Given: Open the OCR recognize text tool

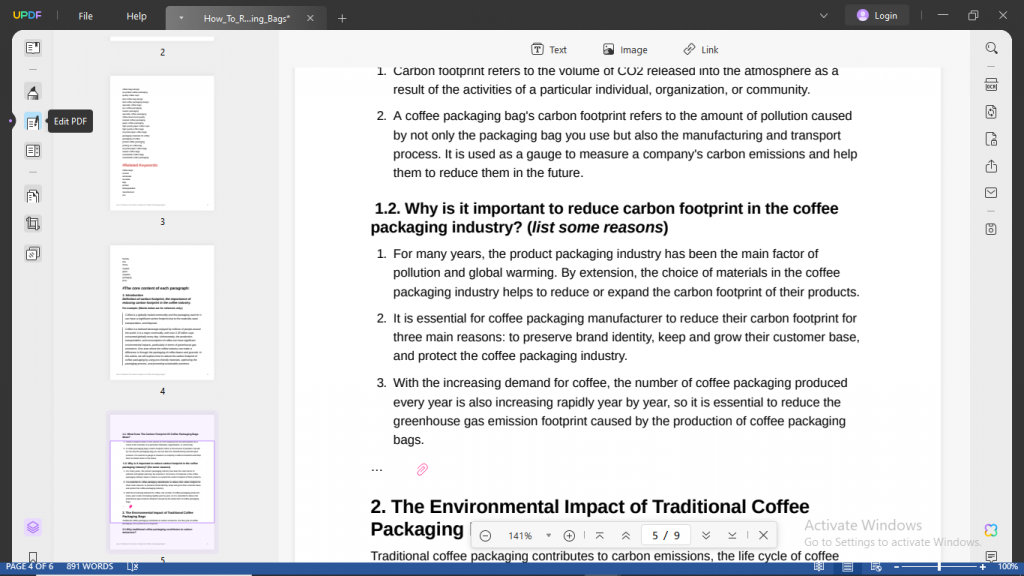Looking at the screenshot, I should click(x=991, y=84).
